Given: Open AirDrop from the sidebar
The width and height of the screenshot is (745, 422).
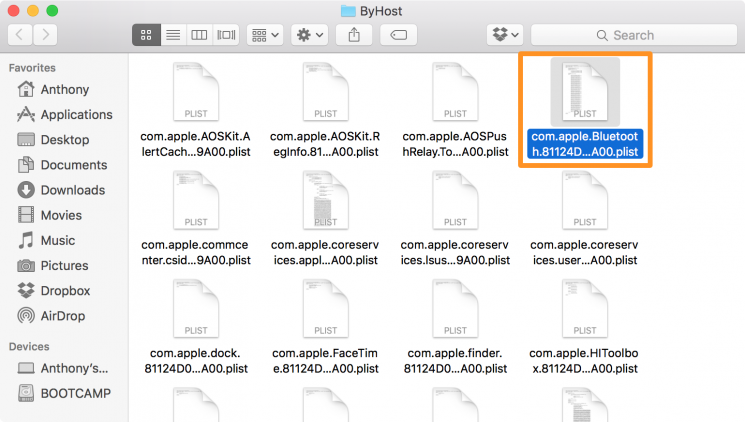Looking at the screenshot, I should (x=51, y=316).
